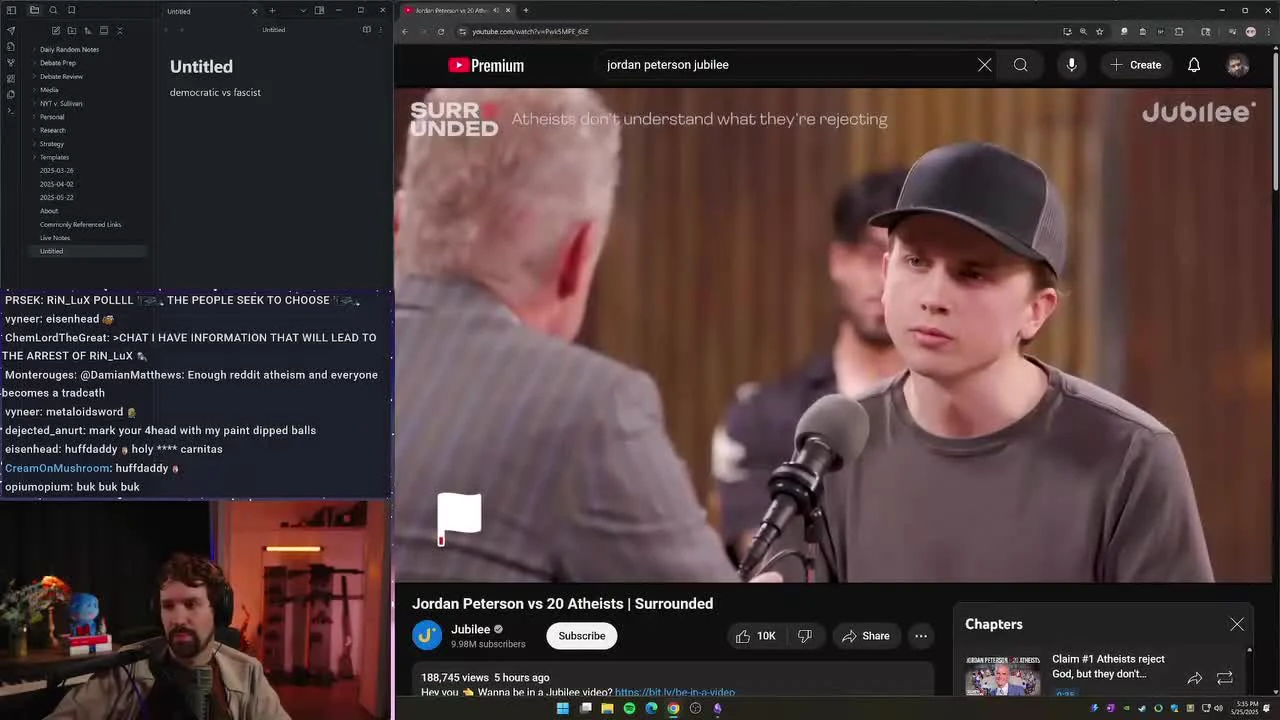Open the Obsidian bookmarks pane icon
Screen dimensions: 1280x720
click(71, 10)
